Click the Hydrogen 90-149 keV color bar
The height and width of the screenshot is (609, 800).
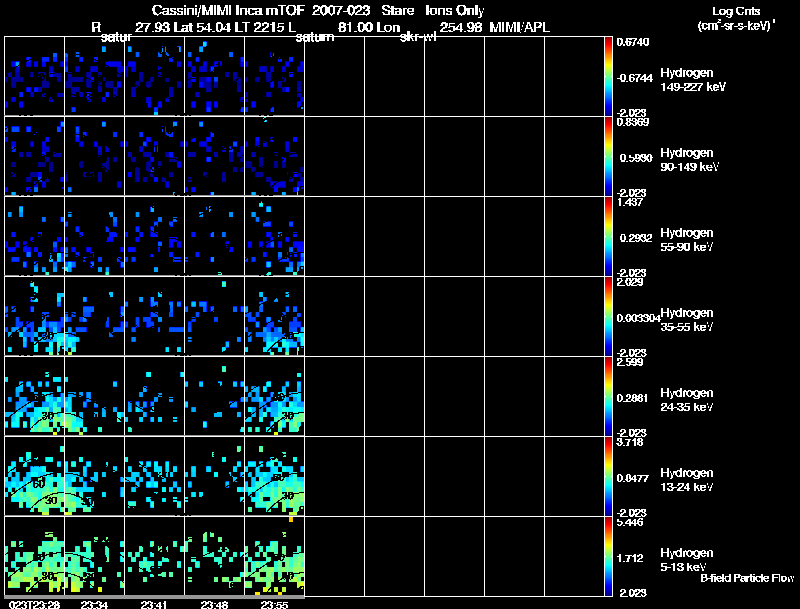(x=608, y=157)
